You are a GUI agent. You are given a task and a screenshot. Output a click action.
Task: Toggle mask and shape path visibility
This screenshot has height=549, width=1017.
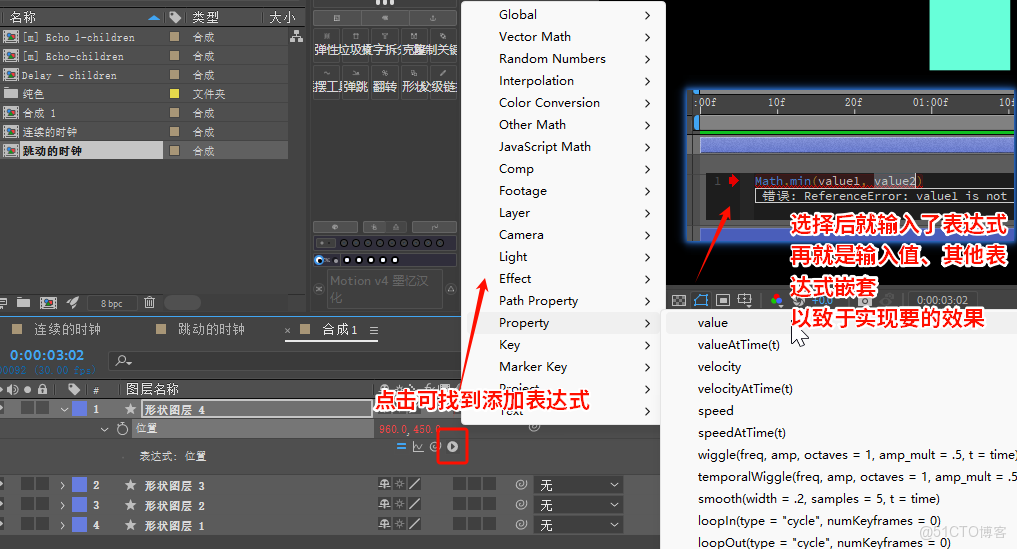pos(701,300)
